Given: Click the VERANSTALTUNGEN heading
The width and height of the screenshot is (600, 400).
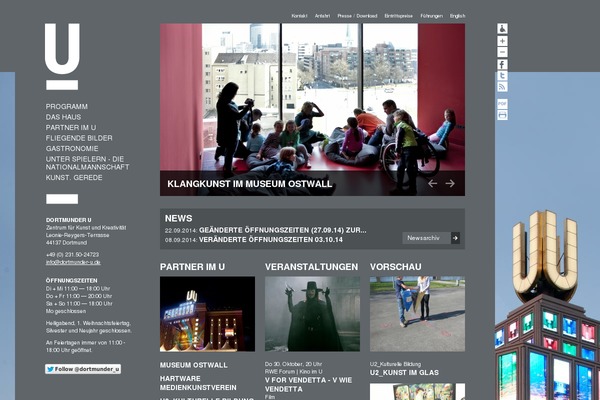Looking at the screenshot, I should click(x=311, y=267).
